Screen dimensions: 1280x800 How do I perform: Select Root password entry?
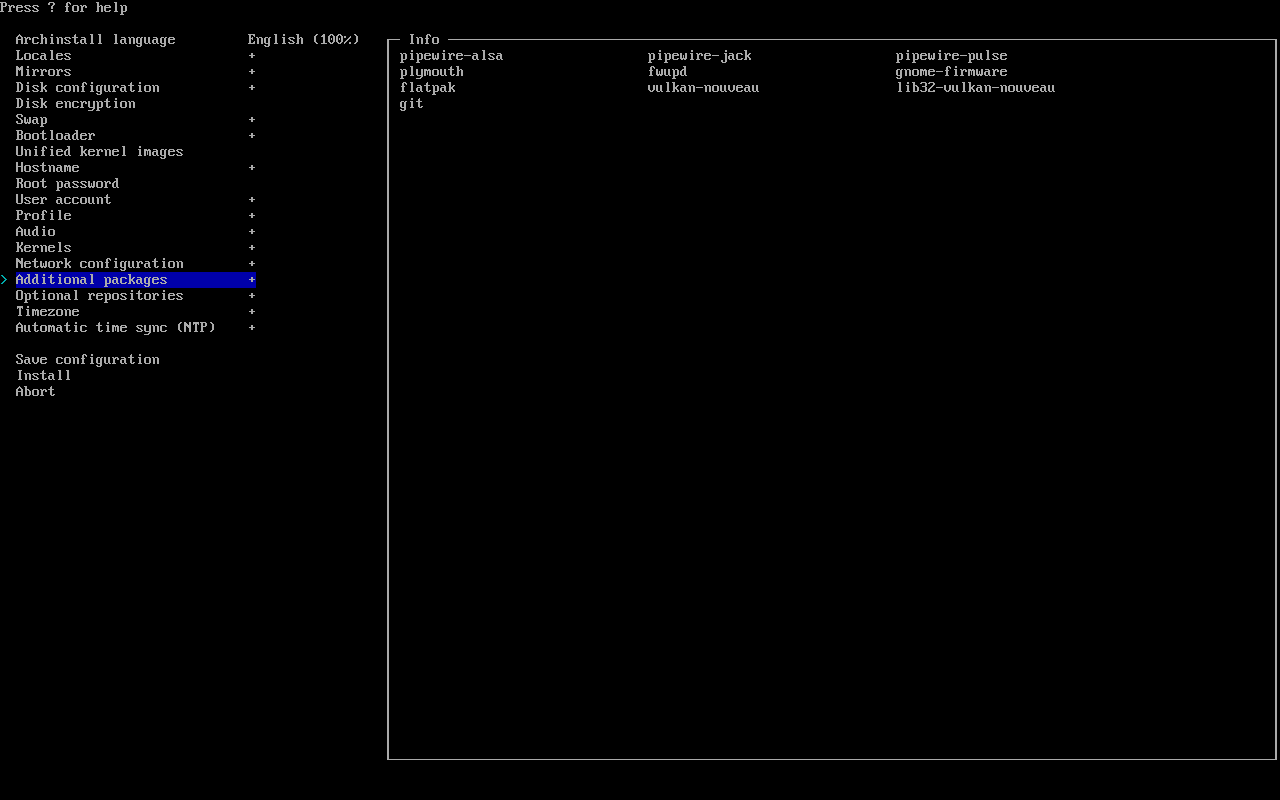[x=67, y=184]
